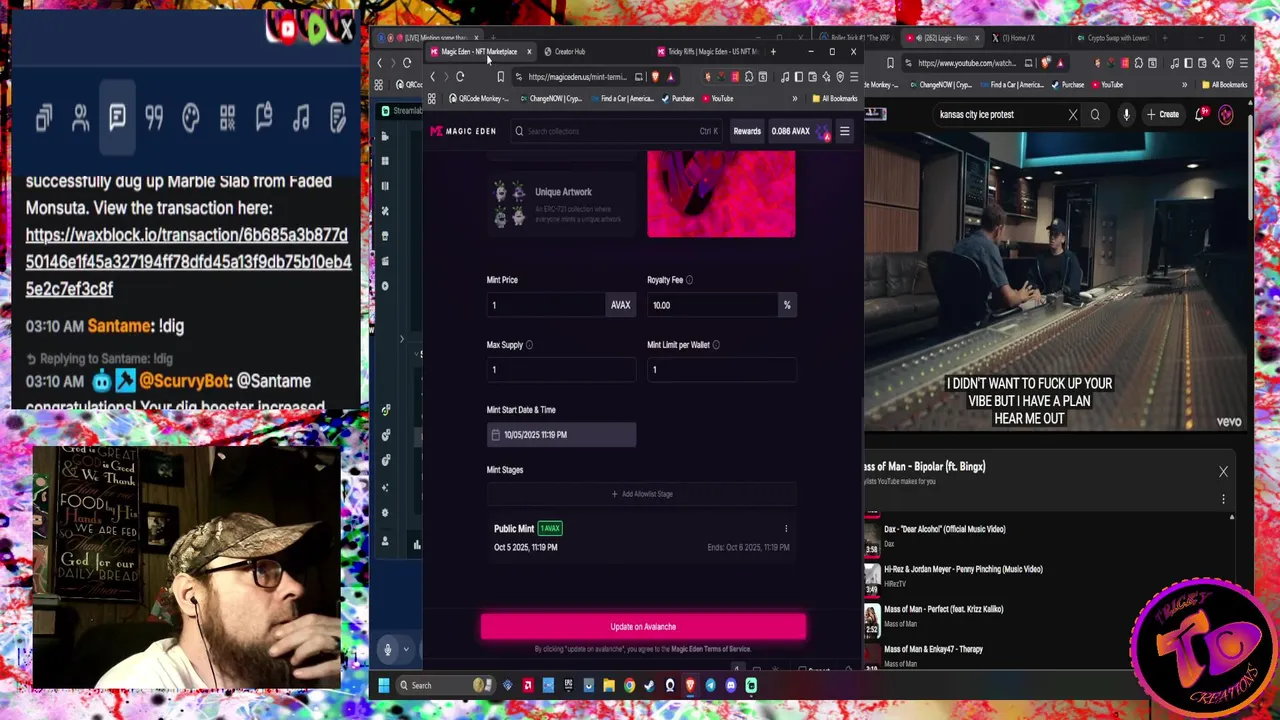This screenshot has height=720, width=1280.
Task: Show Max Supply info tooltip icon
Action: click(x=529, y=345)
